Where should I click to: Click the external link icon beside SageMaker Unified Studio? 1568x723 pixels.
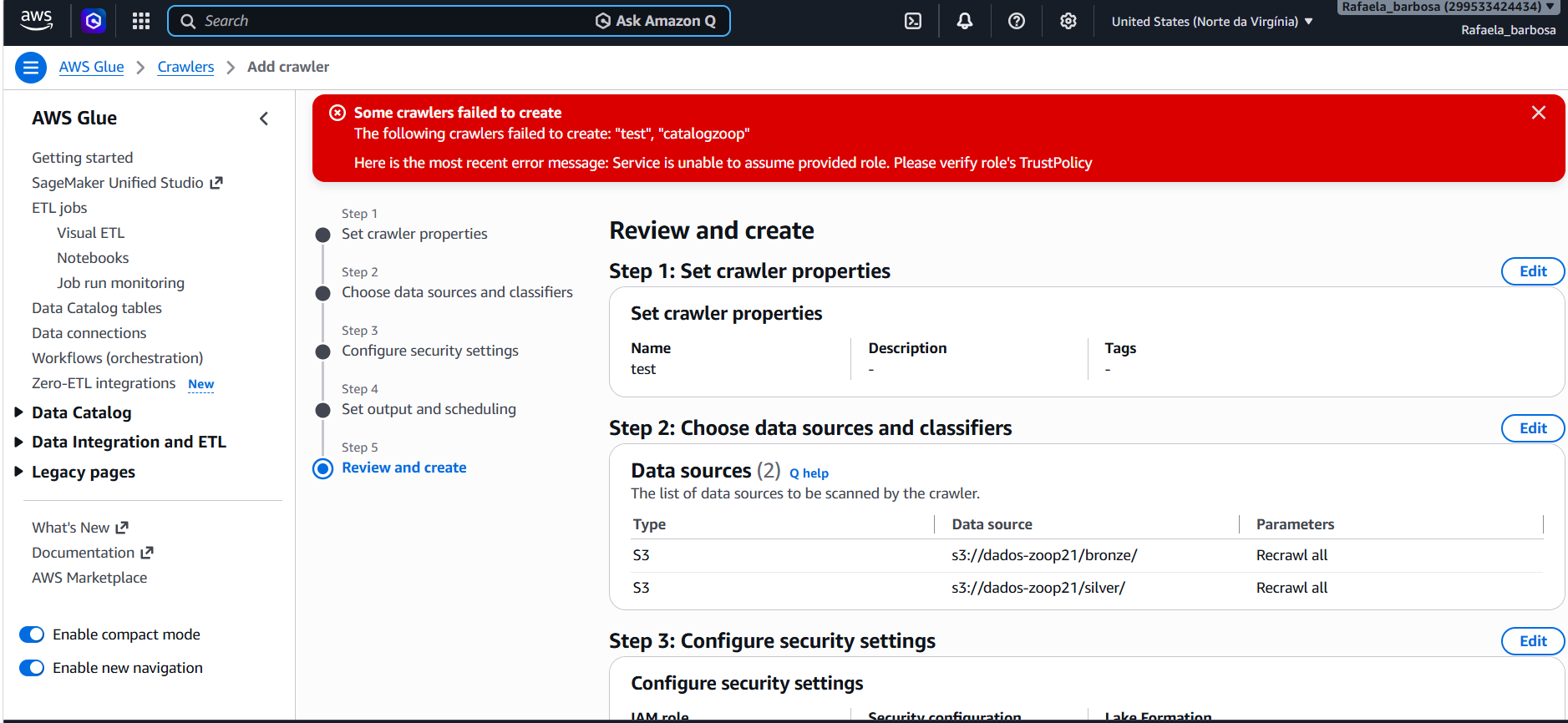[216, 183]
